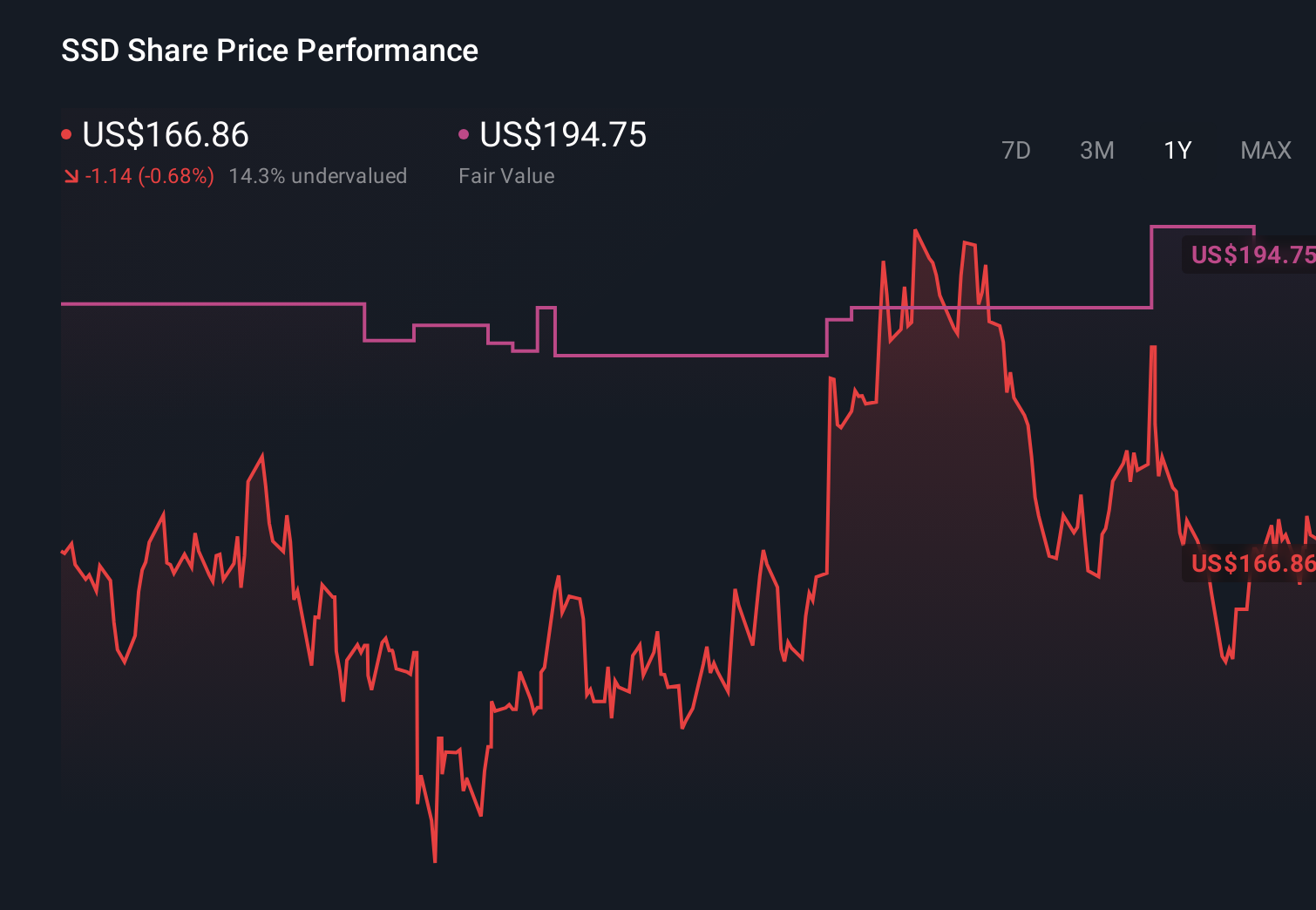Click the Fair Value caption text
The image size is (1316, 910).
click(x=506, y=175)
